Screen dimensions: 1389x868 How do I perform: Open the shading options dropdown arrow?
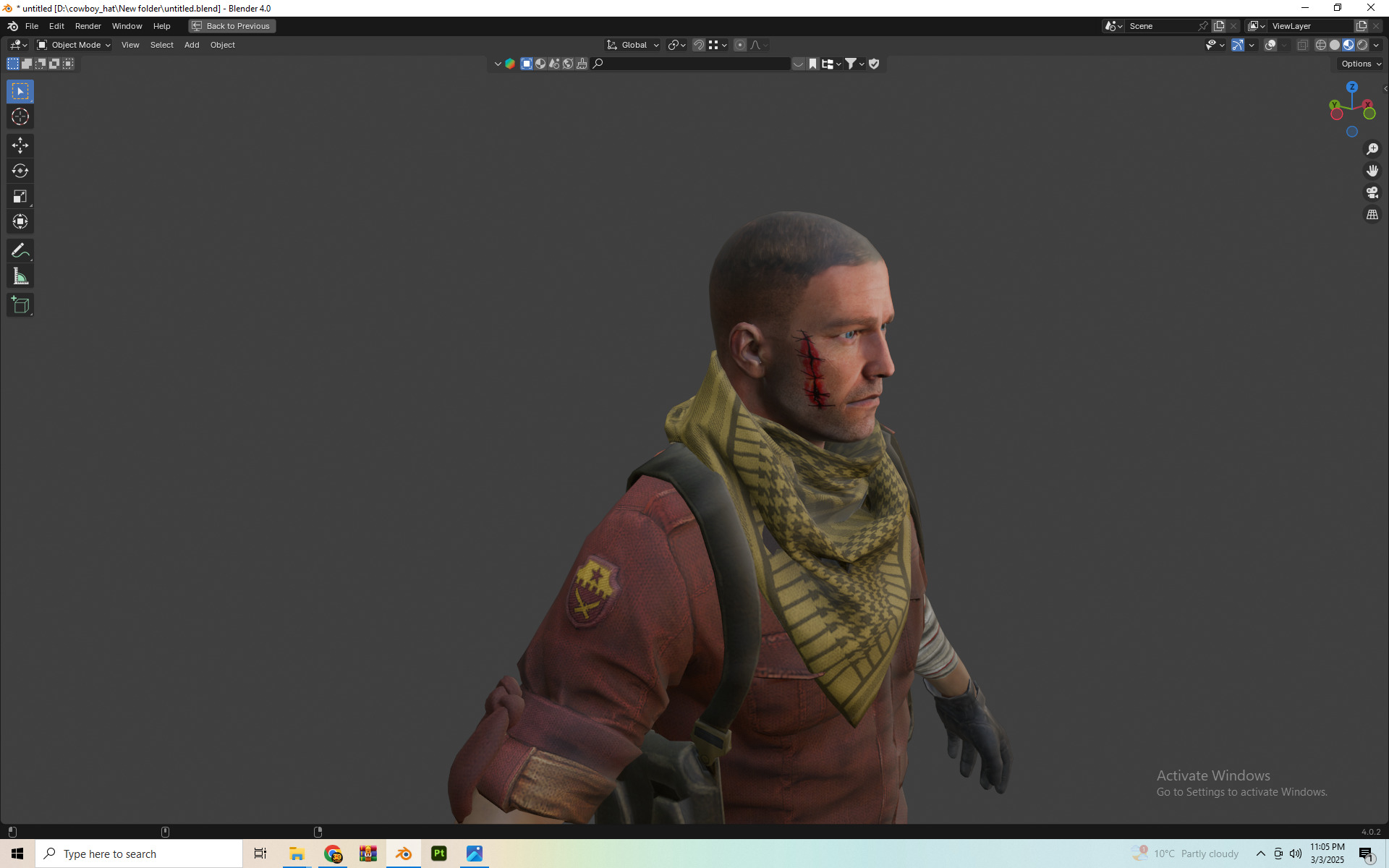[1376, 45]
